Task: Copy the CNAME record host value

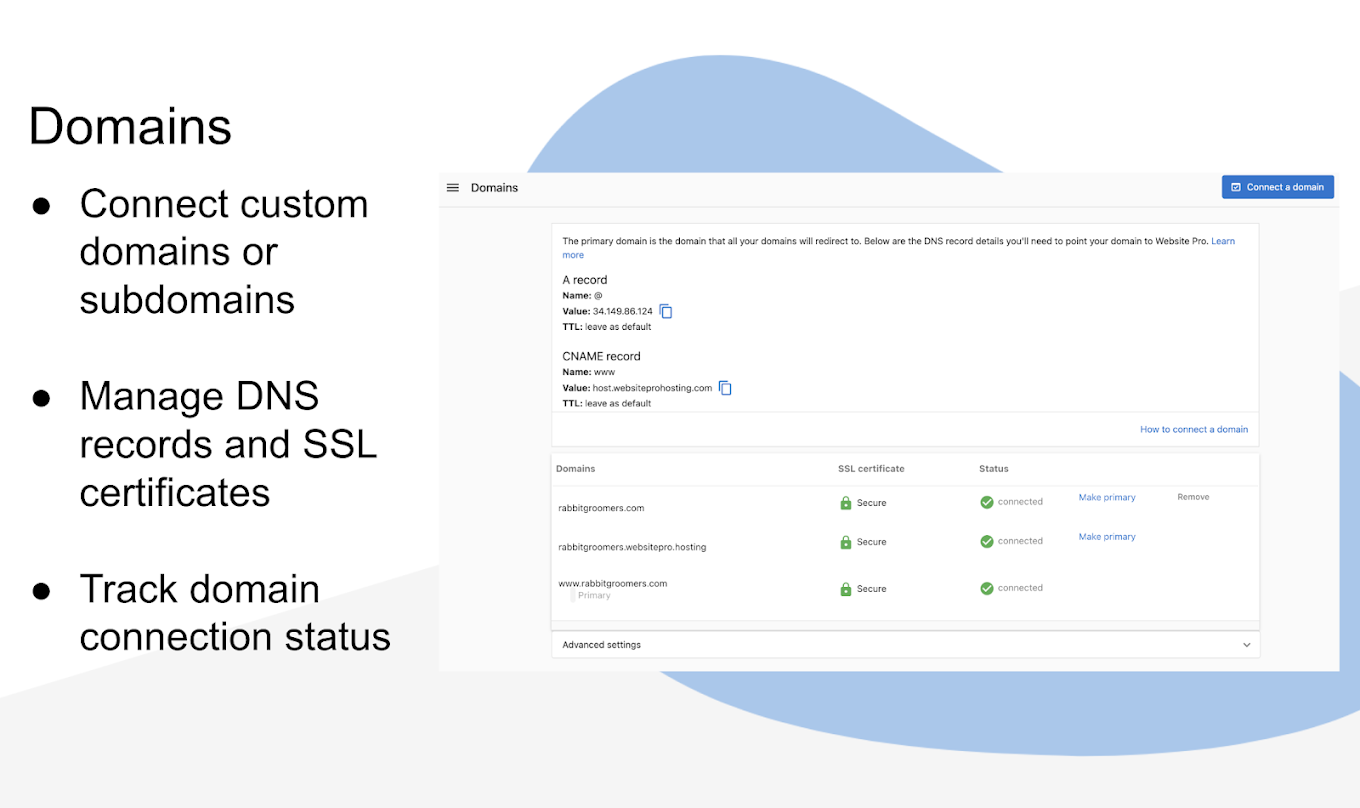Action: [x=724, y=388]
